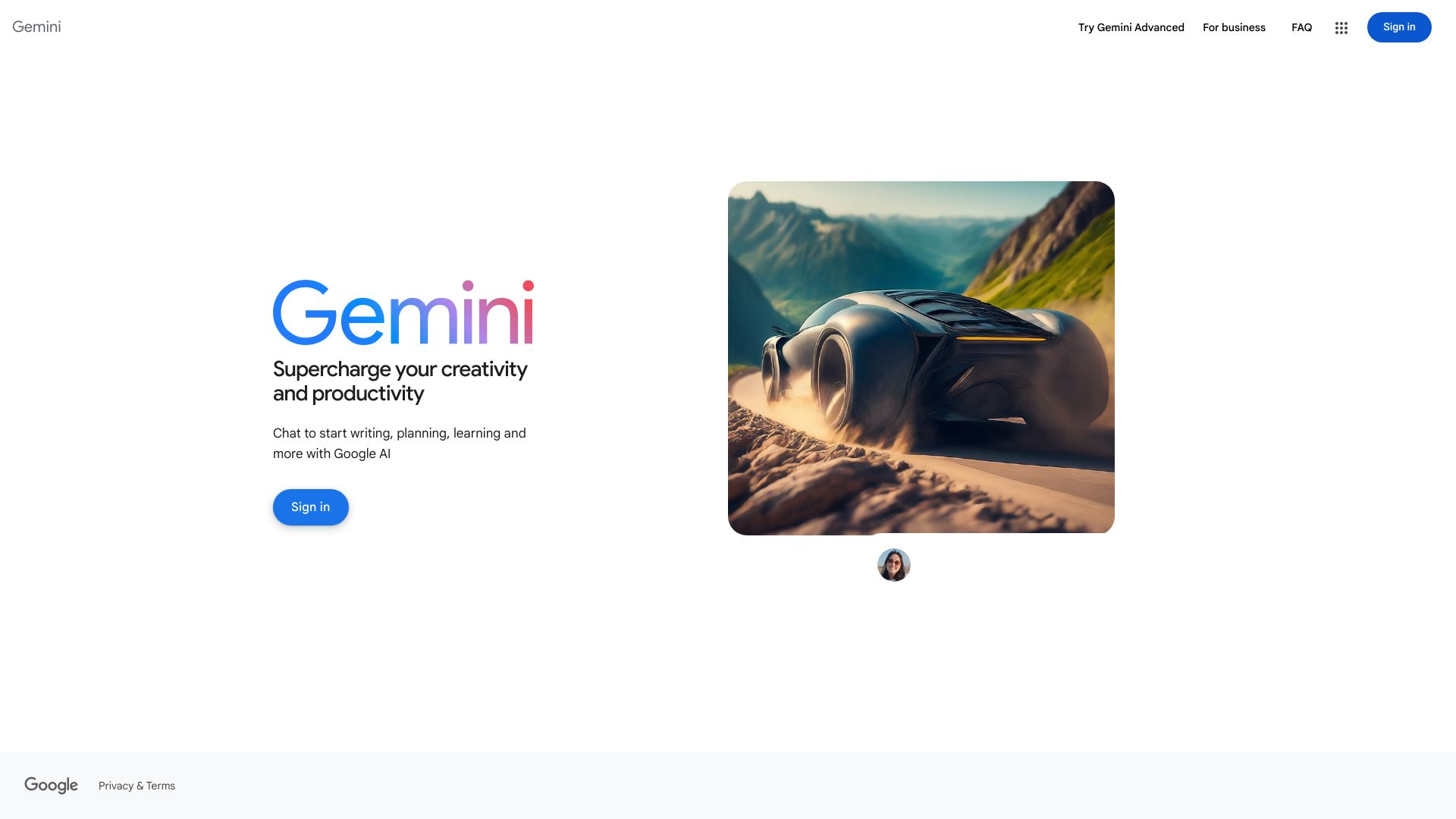Go to the For business page
Screen dimensions: 1456x819
coord(1234,27)
